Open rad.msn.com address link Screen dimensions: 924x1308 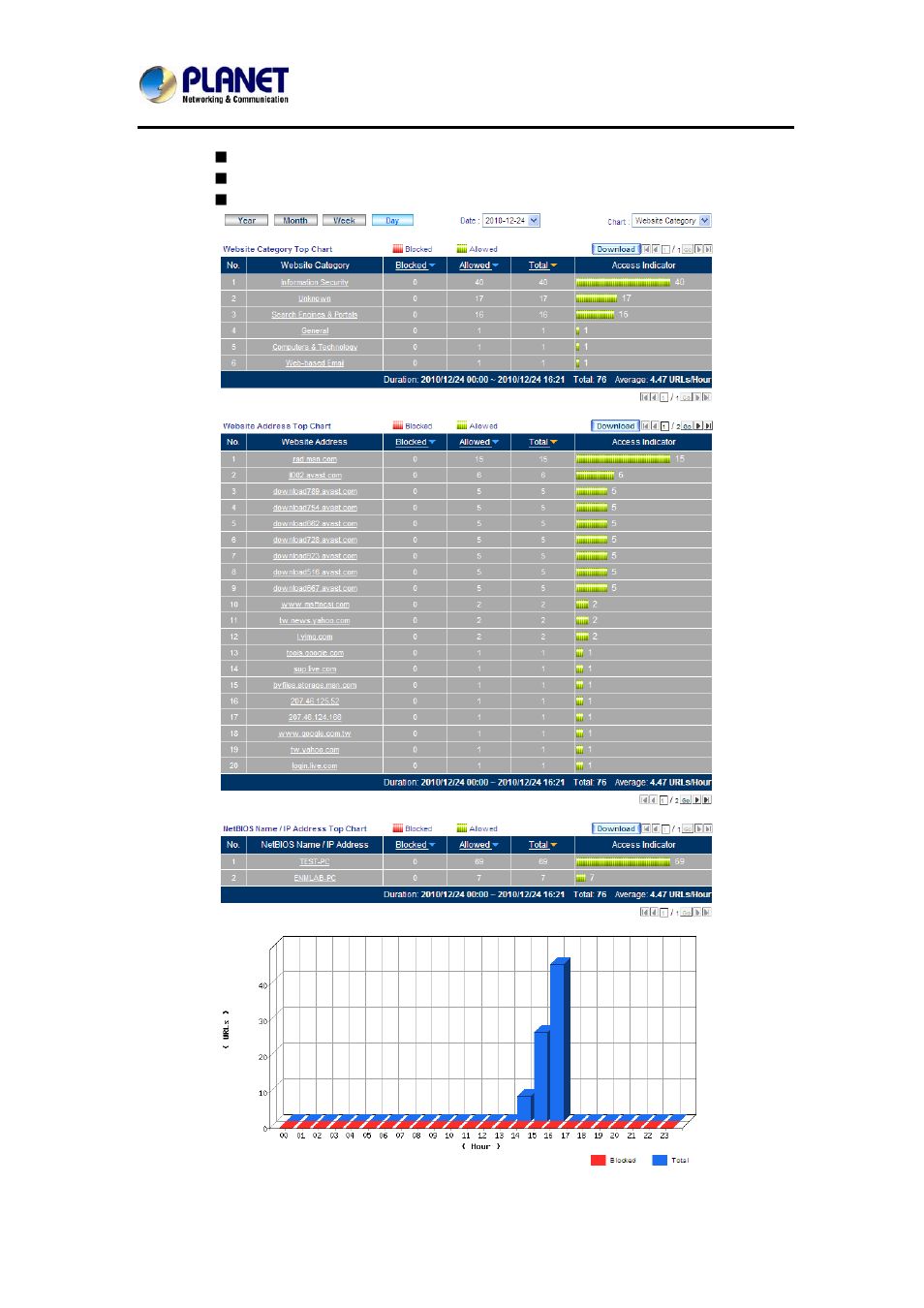315,459
